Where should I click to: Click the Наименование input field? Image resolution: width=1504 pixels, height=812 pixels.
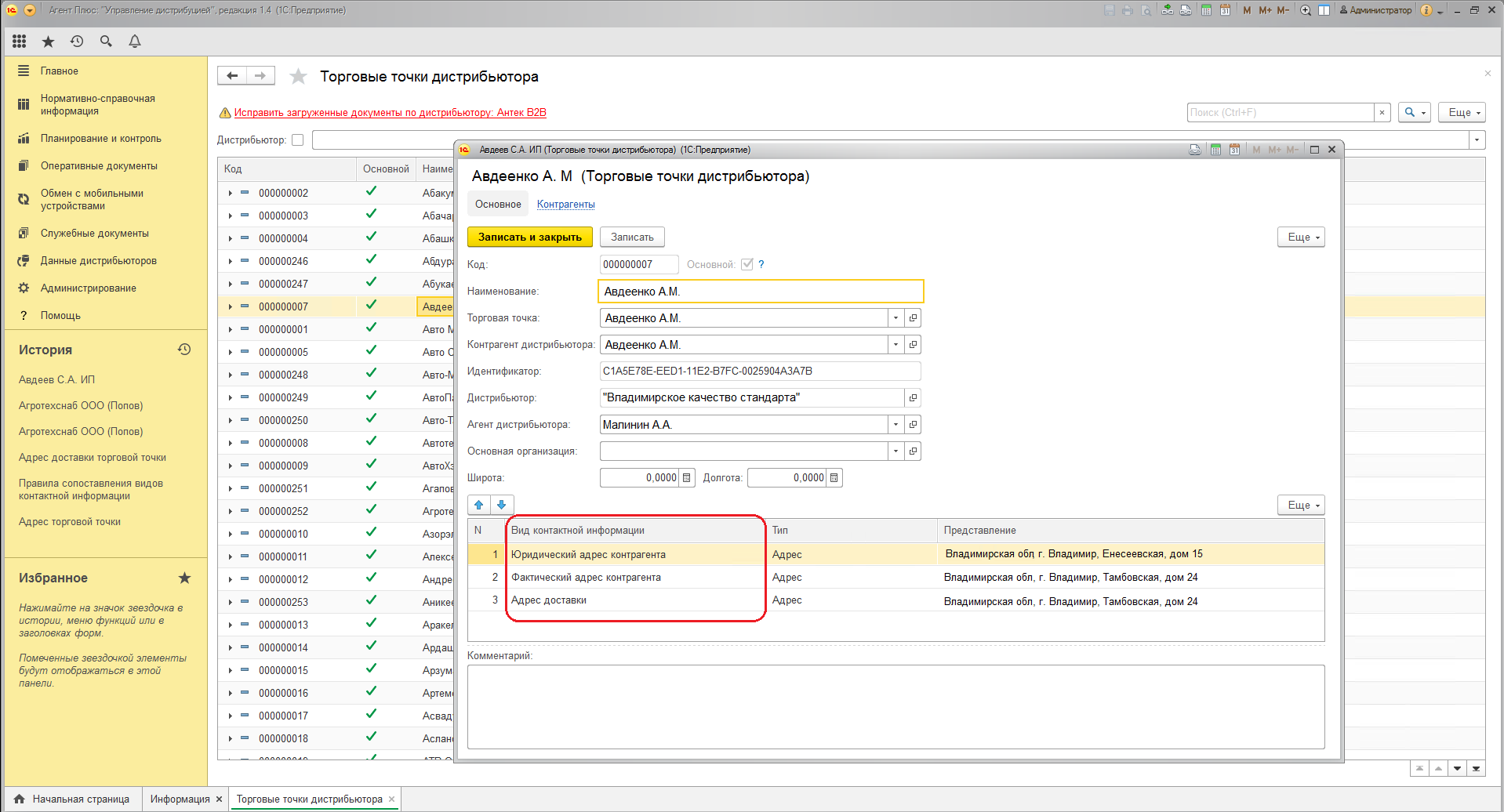coord(761,292)
